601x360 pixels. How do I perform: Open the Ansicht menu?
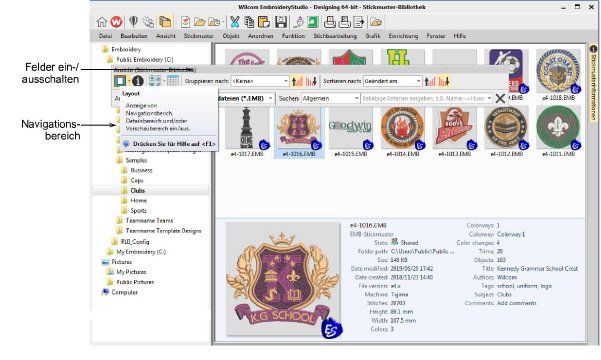coord(166,36)
